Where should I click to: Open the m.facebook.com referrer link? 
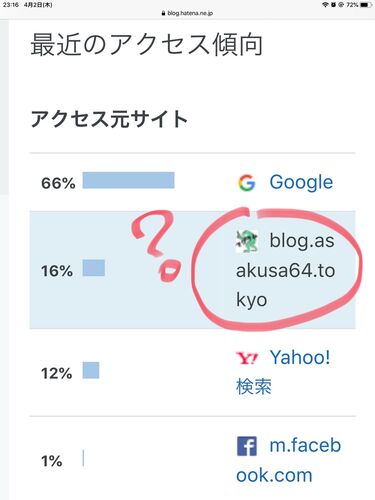coord(289,460)
